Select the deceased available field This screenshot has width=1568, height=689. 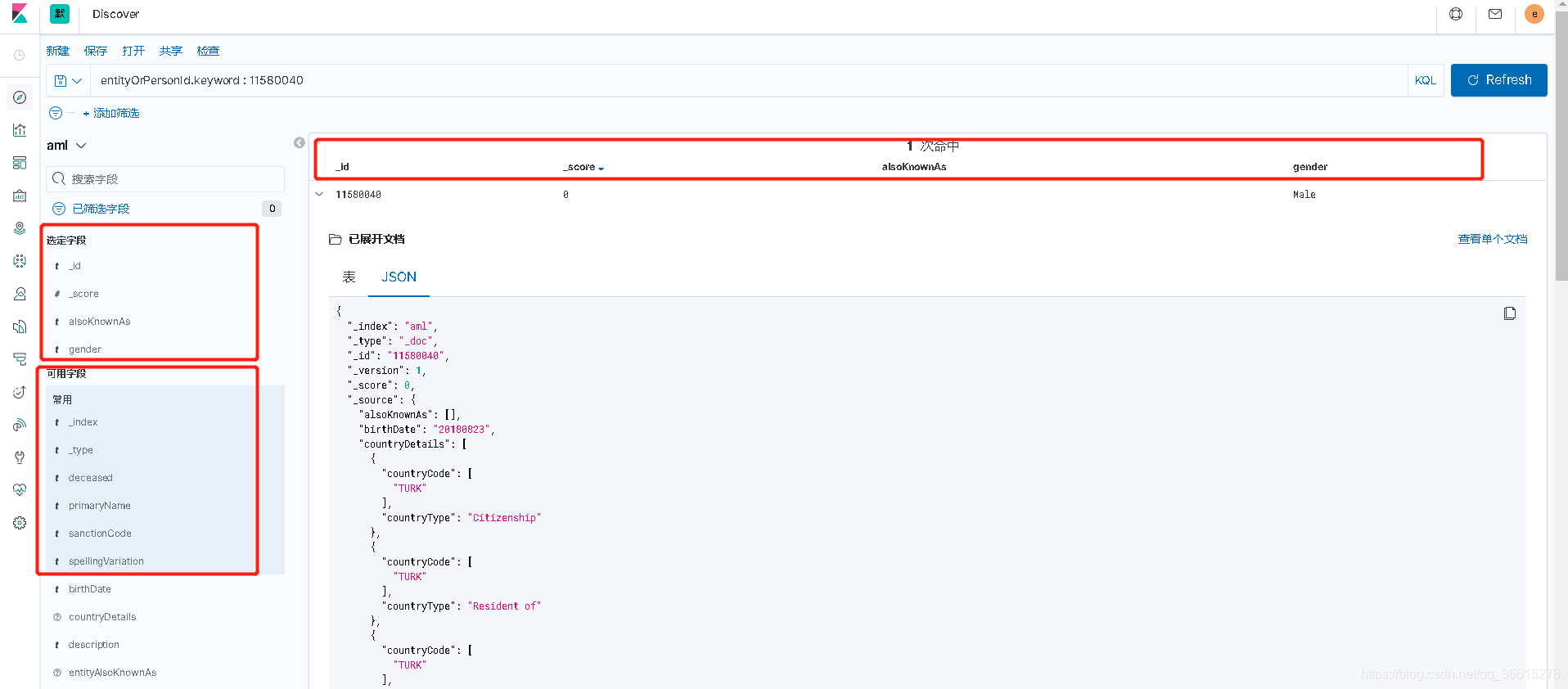[90, 478]
